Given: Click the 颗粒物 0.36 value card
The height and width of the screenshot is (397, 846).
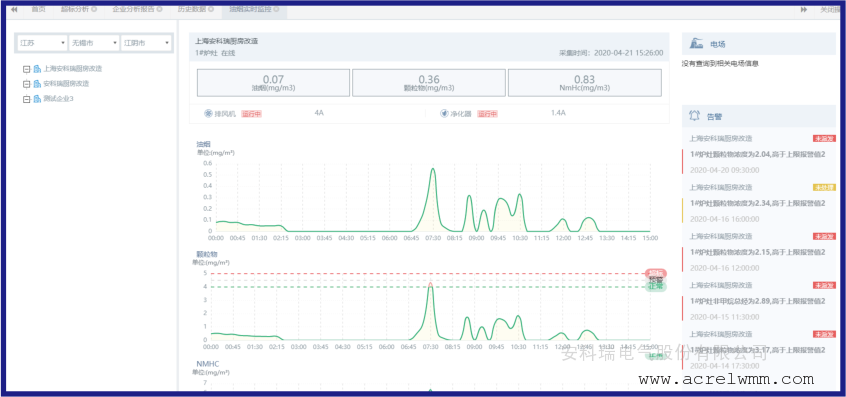Looking at the screenshot, I should pyautogui.click(x=428, y=83).
